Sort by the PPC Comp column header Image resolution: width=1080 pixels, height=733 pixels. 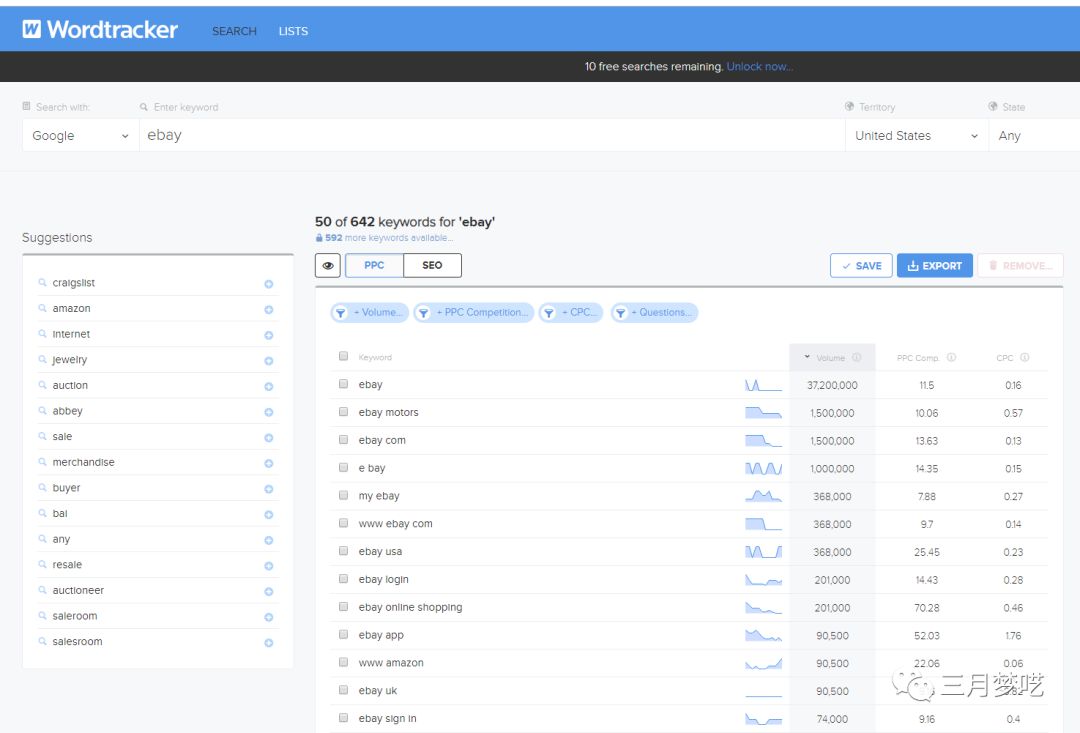[x=917, y=358]
